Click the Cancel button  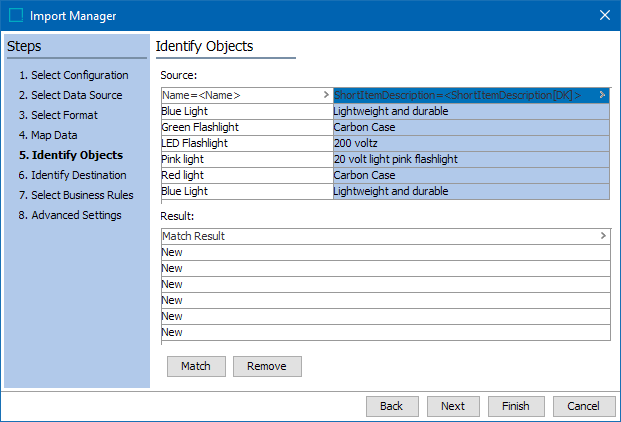(584, 406)
